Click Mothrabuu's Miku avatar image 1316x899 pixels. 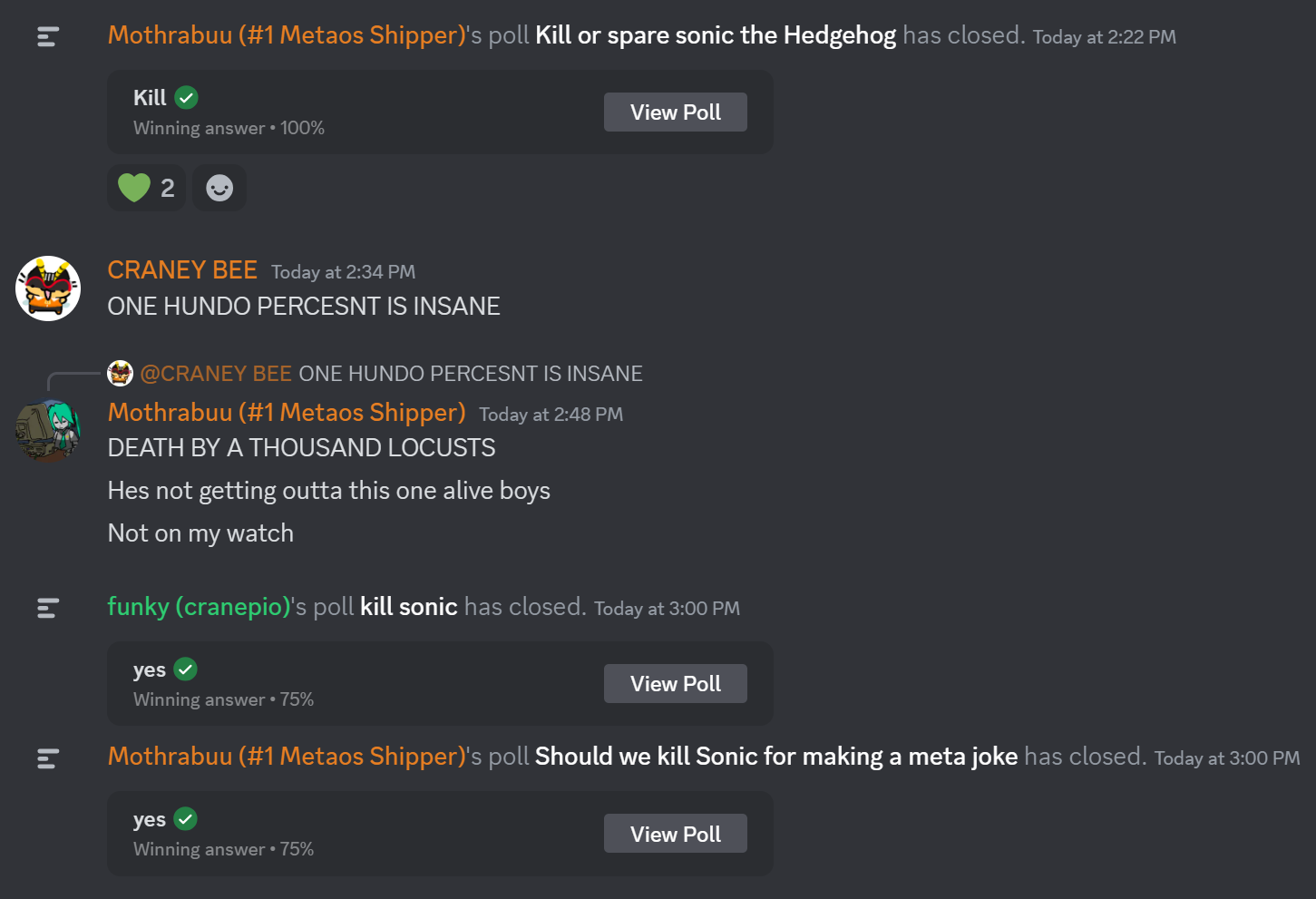pyautogui.click(x=48, y=430)
